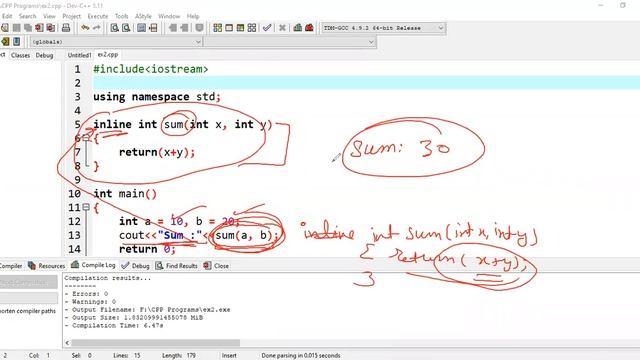Image resolution: width=640 pixels, height=360 pixels.
Task: Open the Resources bottom tab
Action: [x=46, y=266]
